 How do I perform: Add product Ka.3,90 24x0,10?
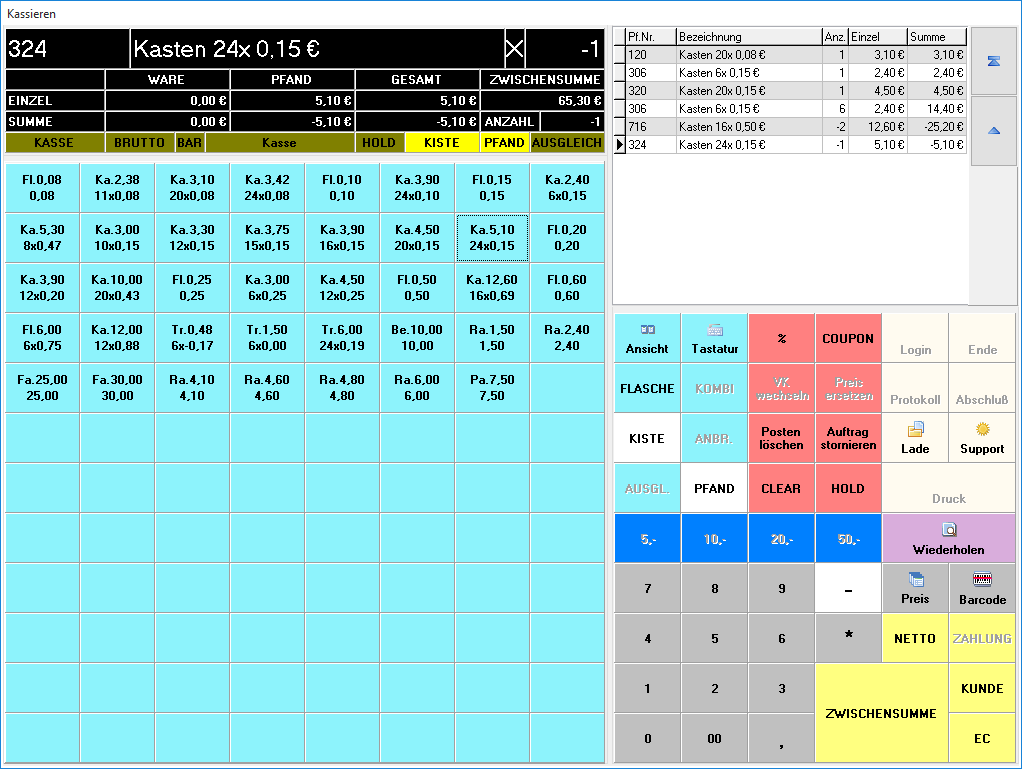417,188
